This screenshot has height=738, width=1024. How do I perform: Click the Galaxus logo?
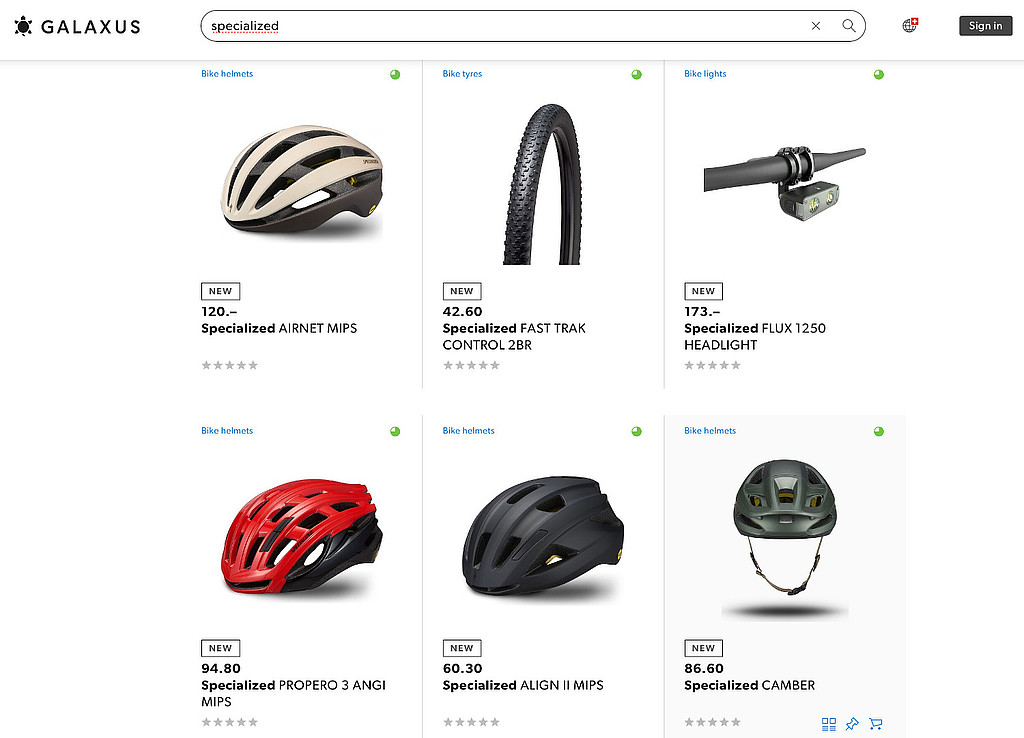pyautogui.click(x=77, y=26)
